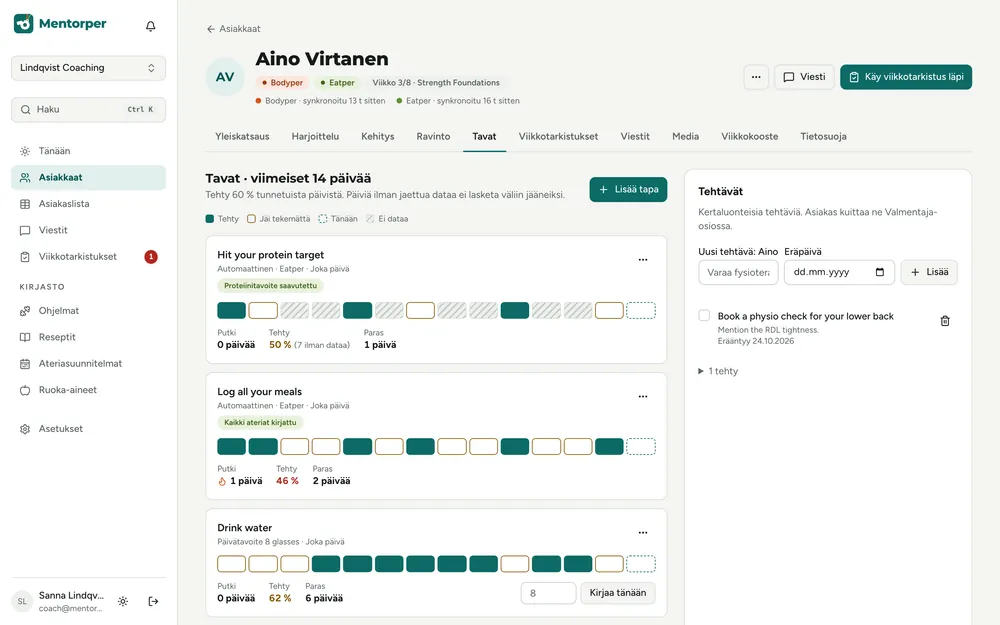Image resolution: width=1000 pixels, height=625 pixels.
Task: Go to Tänään in the sidebar
Action: pos(88,151)
